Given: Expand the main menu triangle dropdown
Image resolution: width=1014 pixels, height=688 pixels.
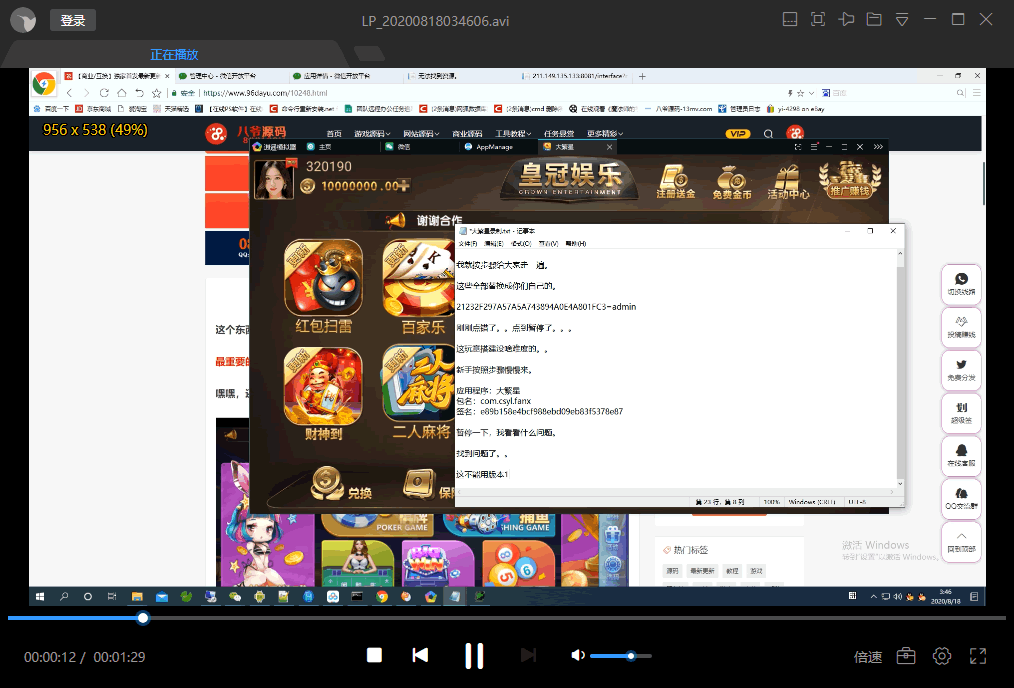Looking at the screenshot, I should [902, 19].
